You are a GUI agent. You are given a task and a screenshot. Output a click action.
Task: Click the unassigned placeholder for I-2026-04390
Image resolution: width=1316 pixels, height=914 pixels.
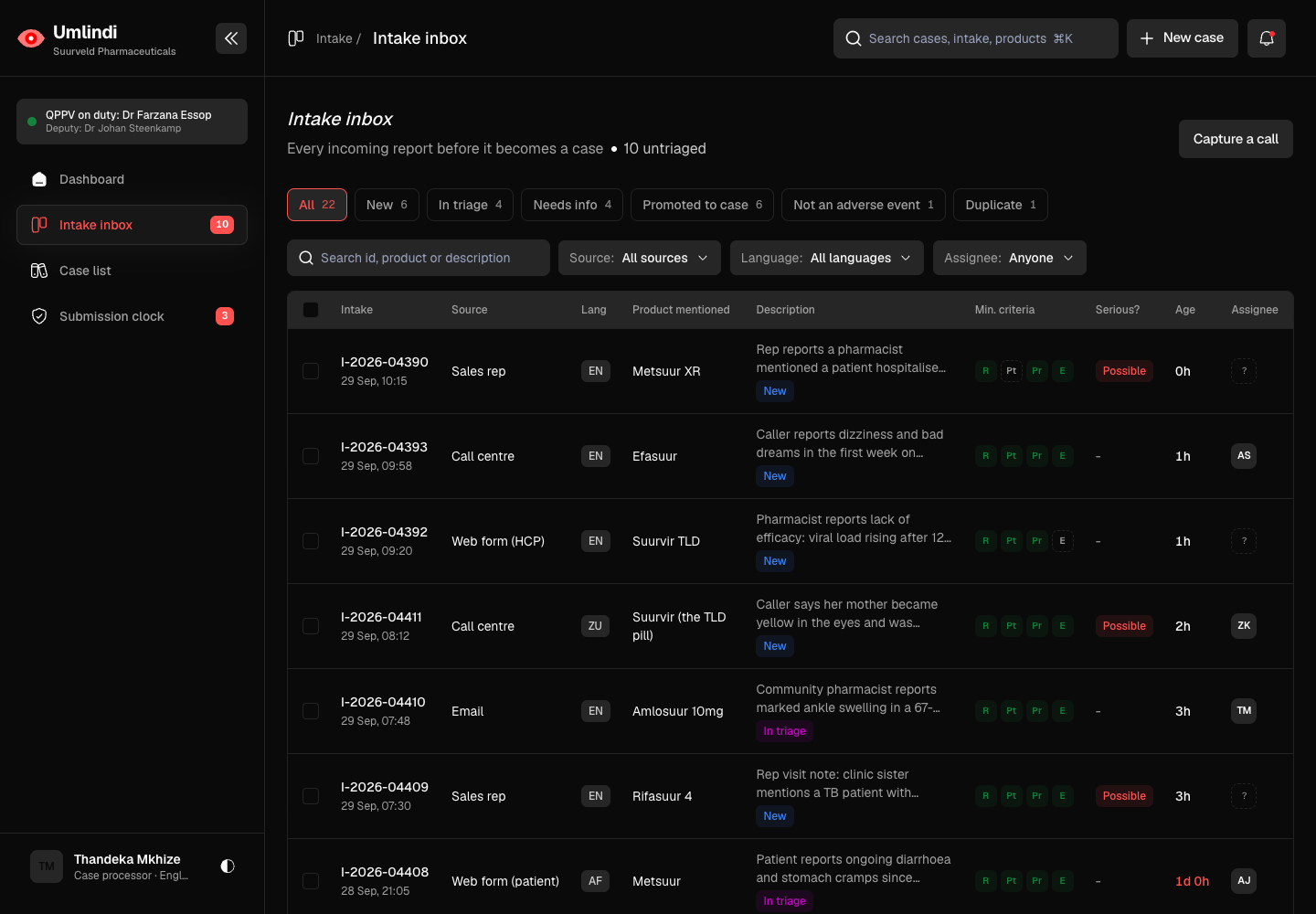pos(1244,371)
